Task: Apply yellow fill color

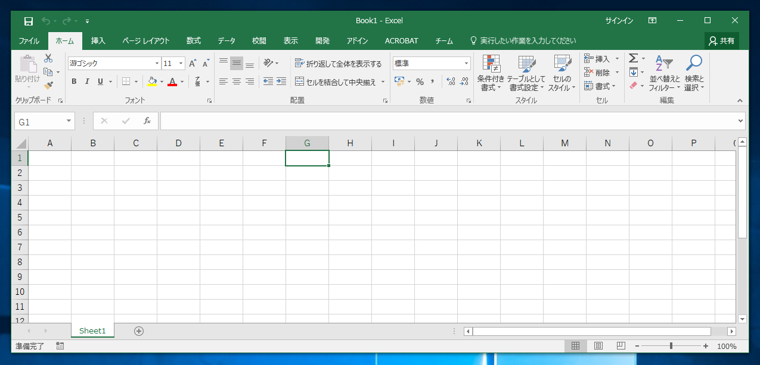Action: (x=152, y=82)
